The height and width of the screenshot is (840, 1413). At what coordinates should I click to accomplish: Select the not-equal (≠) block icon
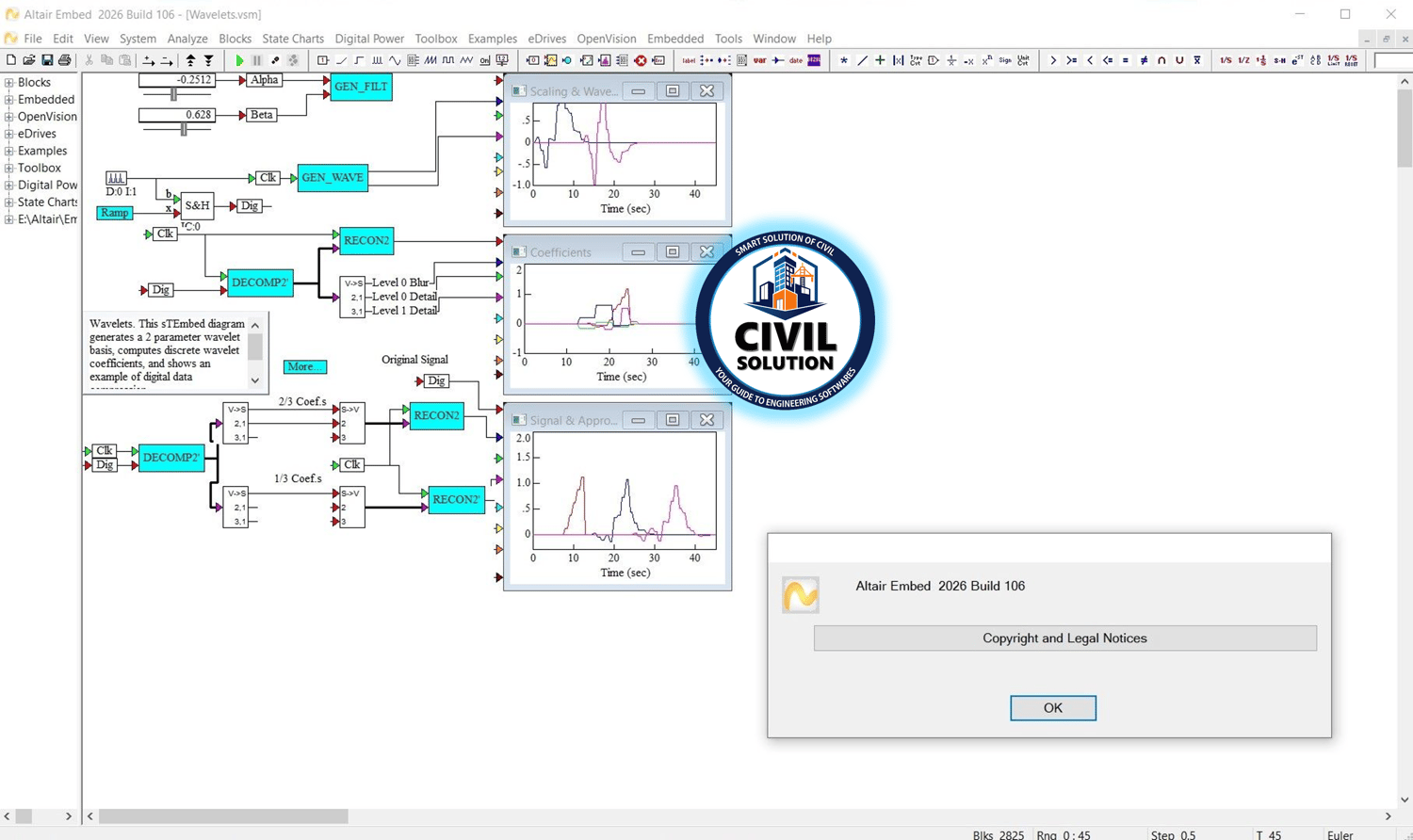click(x=1144, y=60)
